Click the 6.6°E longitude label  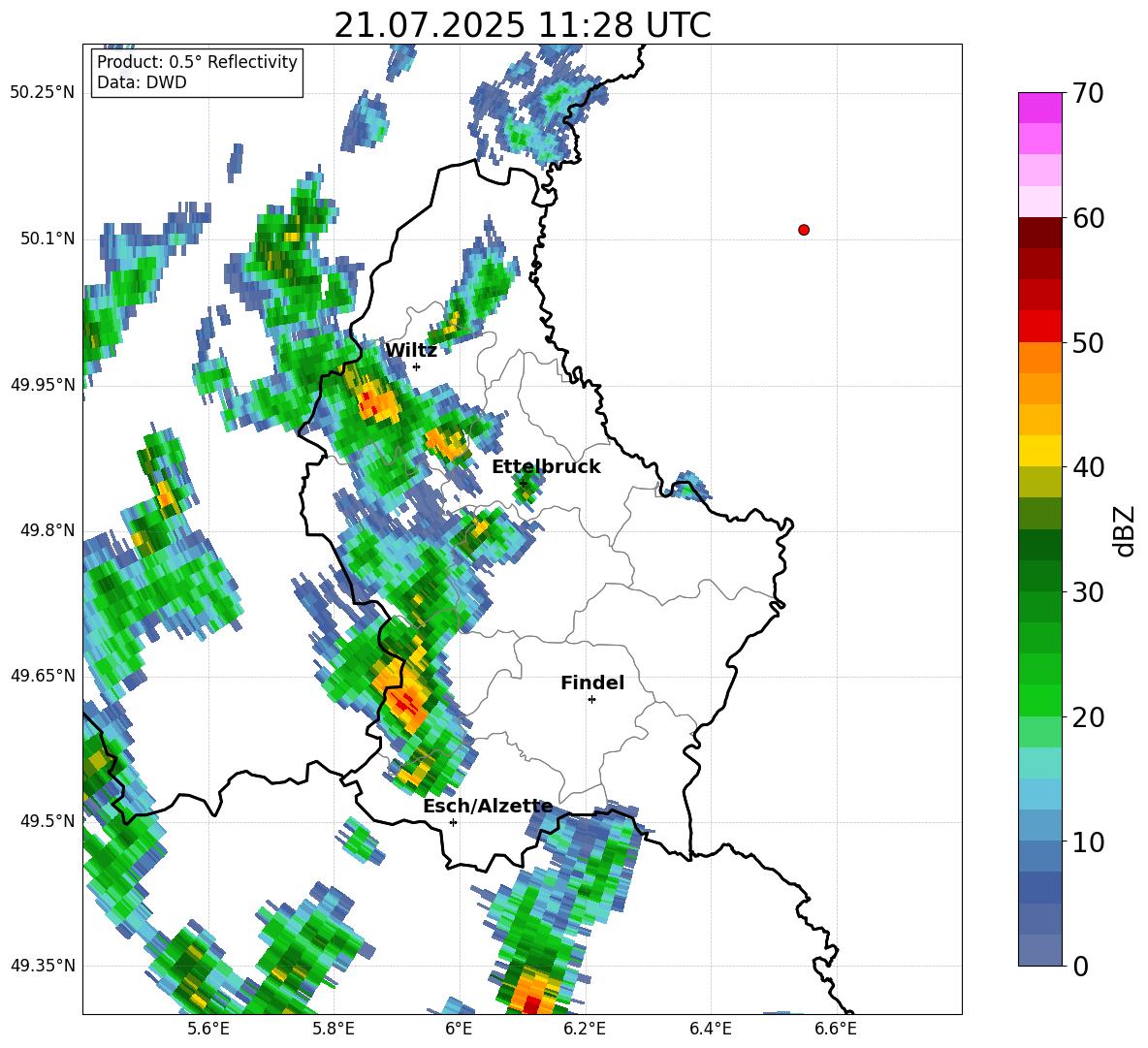click(x=836, y=1029)
